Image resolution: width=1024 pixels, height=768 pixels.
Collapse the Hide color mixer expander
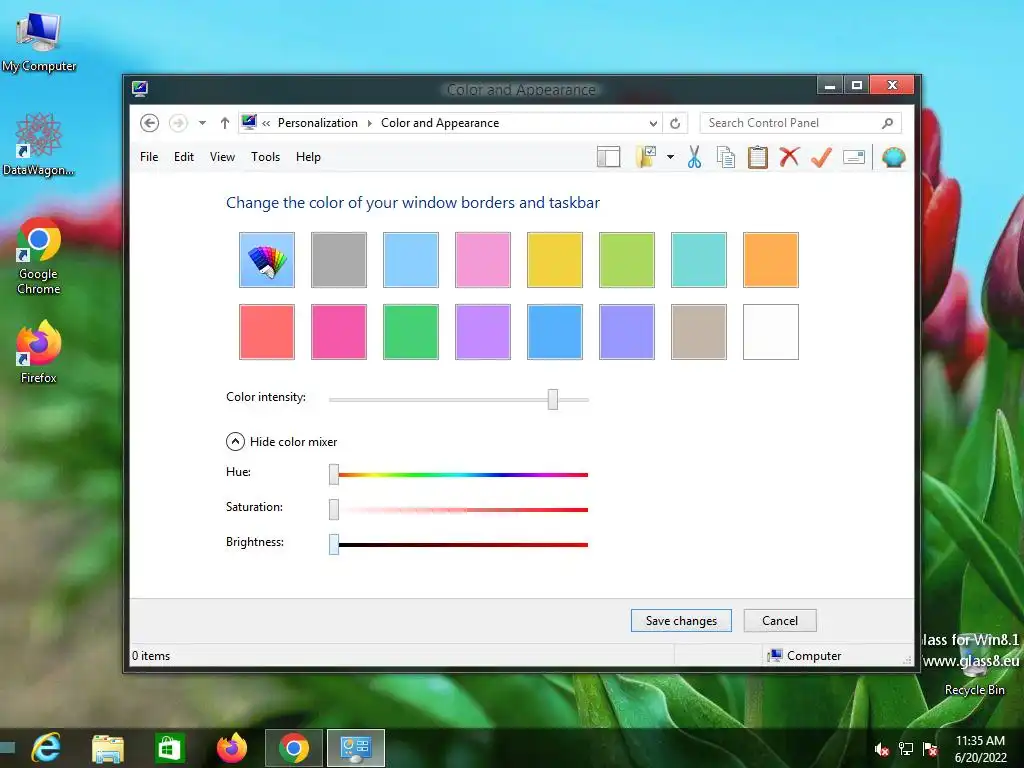pyautogui.click(x=235, y=442)
